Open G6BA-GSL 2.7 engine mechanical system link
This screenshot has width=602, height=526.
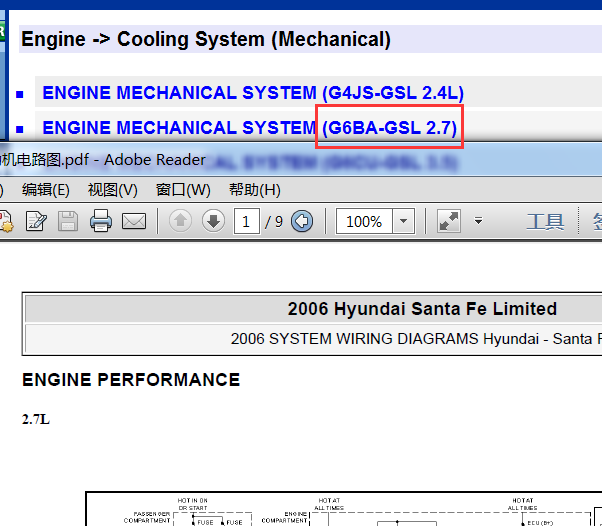(250, 127)
